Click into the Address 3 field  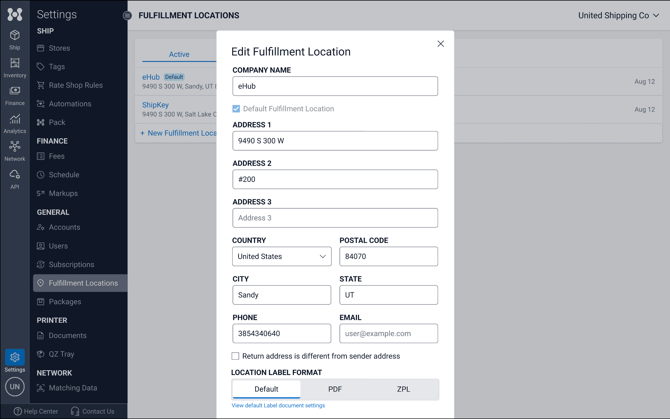tap(335, 218)
